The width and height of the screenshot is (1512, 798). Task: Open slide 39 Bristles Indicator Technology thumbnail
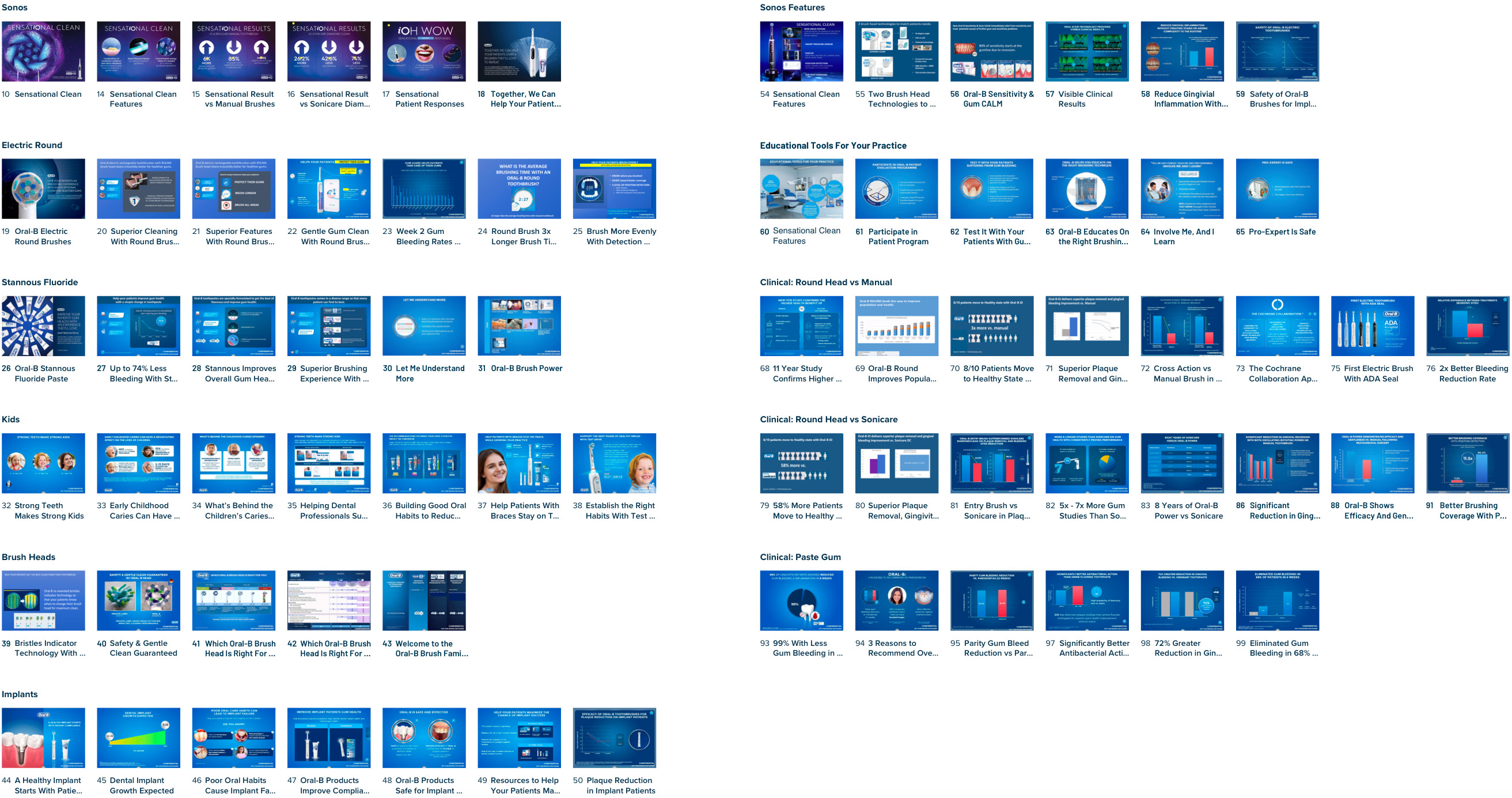click(43, 600)
